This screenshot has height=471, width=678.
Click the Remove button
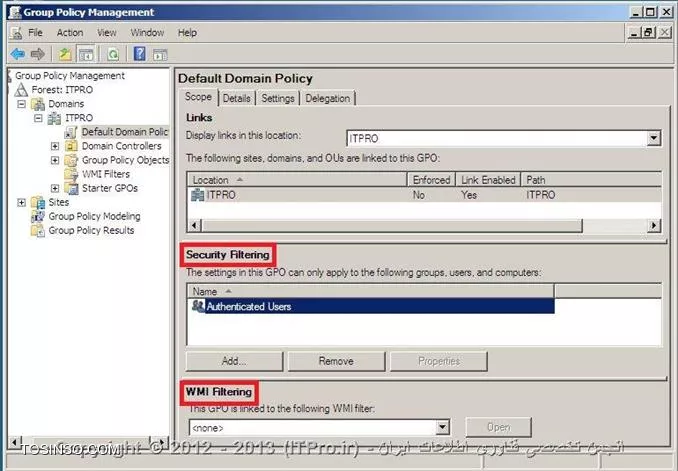(336, 361)
